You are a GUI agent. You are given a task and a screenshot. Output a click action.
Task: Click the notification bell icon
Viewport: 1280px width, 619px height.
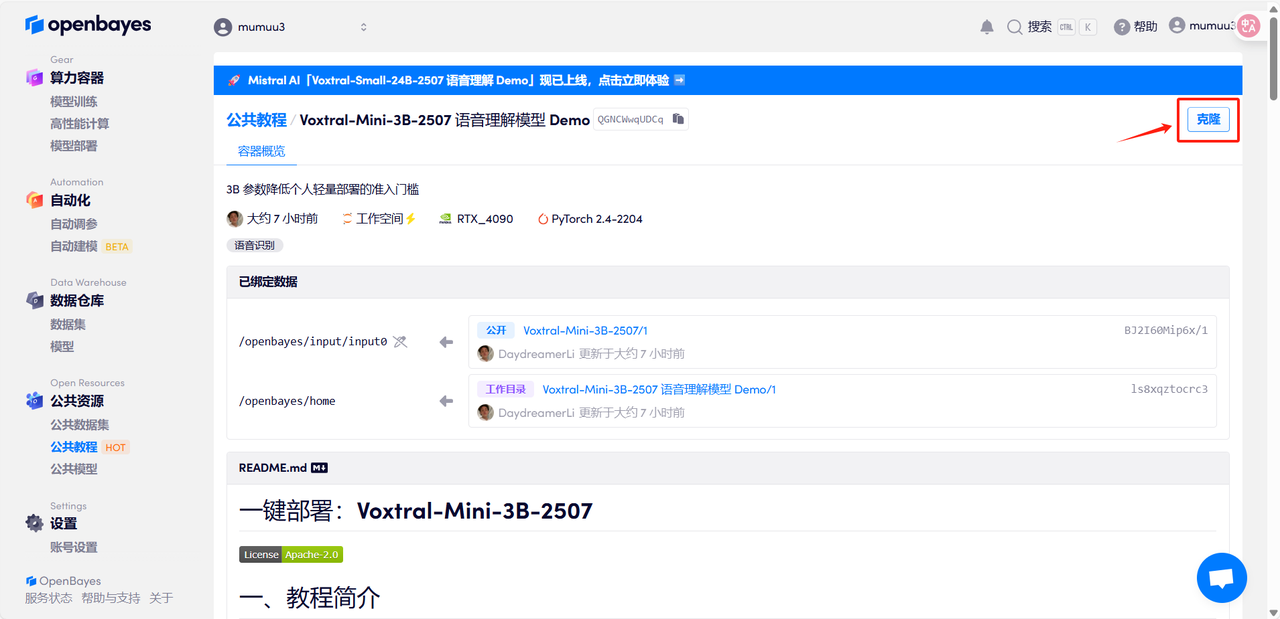tap(987, 27)
